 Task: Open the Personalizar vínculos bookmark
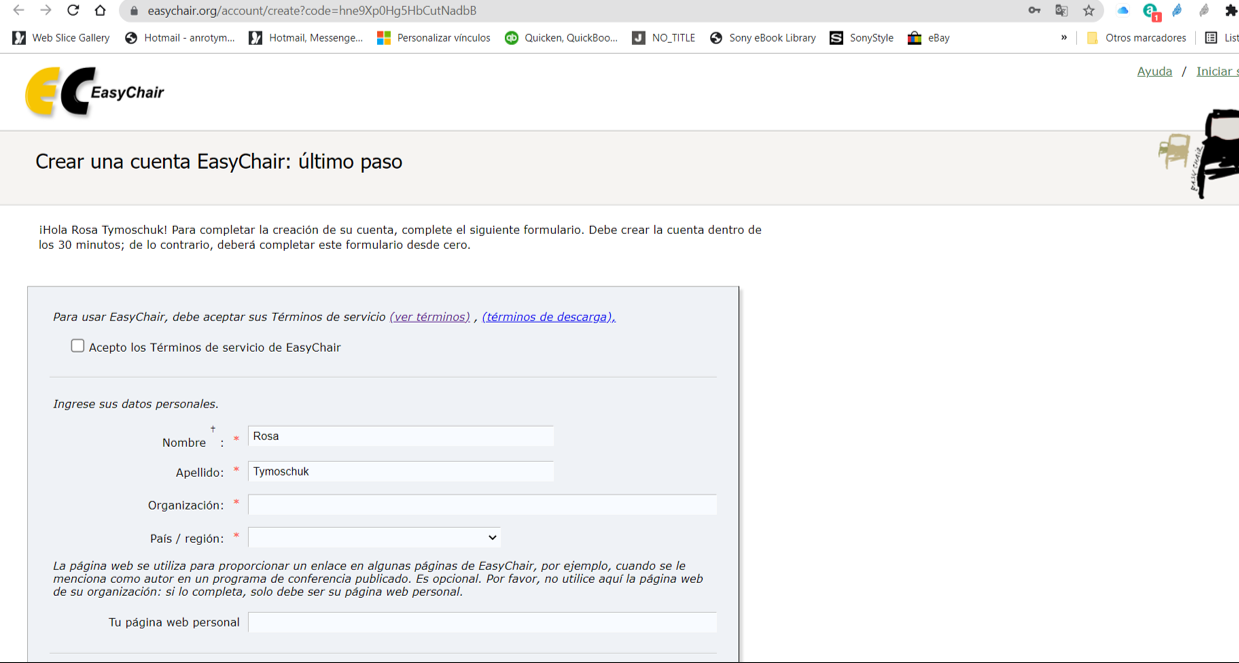(x=434, y=38)
